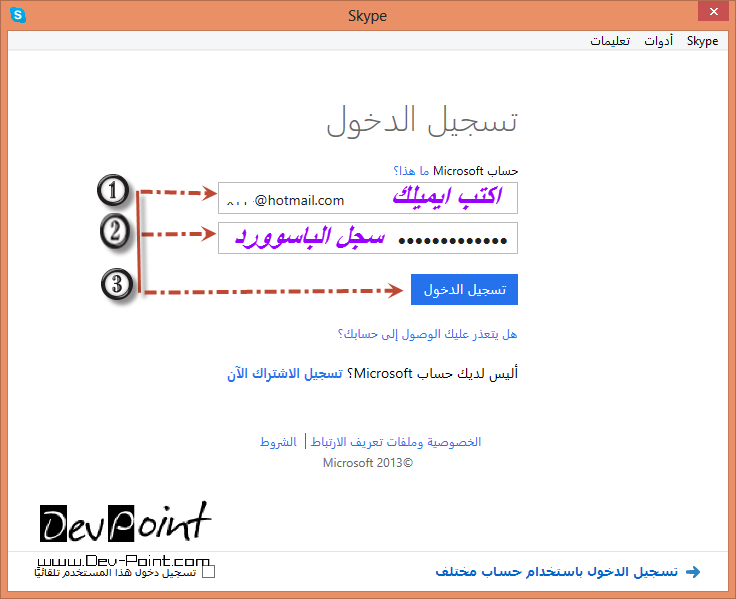Click the 'أليس لديك حساب Microsoft؟' text

pyautogui.click(x=432, y=374)
